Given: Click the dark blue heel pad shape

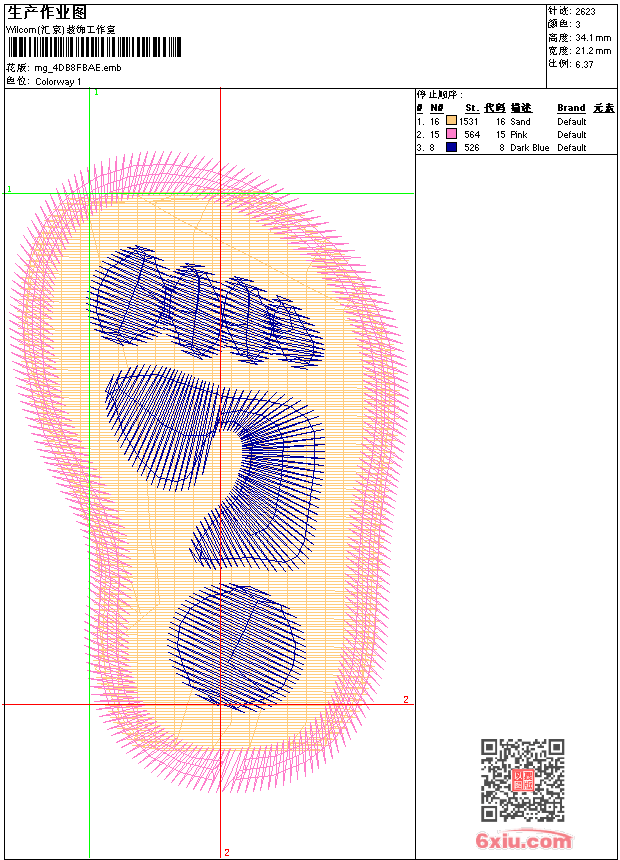Looking at the screenshot, I should tap(239, 645).
